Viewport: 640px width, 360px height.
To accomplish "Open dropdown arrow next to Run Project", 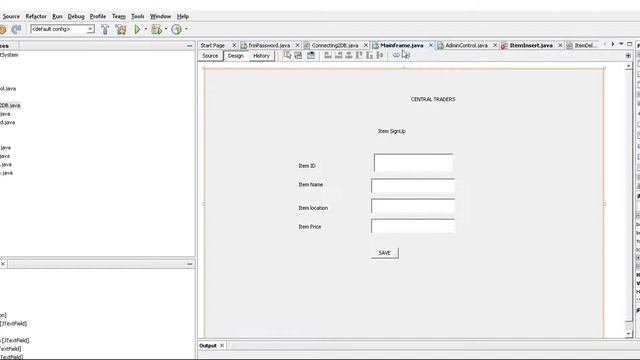I will 146,29.
